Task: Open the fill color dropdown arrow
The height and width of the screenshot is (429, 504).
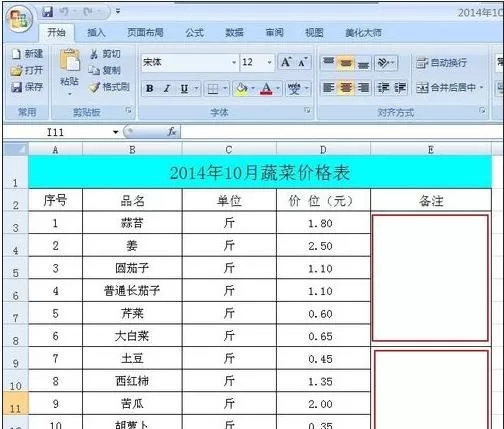Action: 253,89
